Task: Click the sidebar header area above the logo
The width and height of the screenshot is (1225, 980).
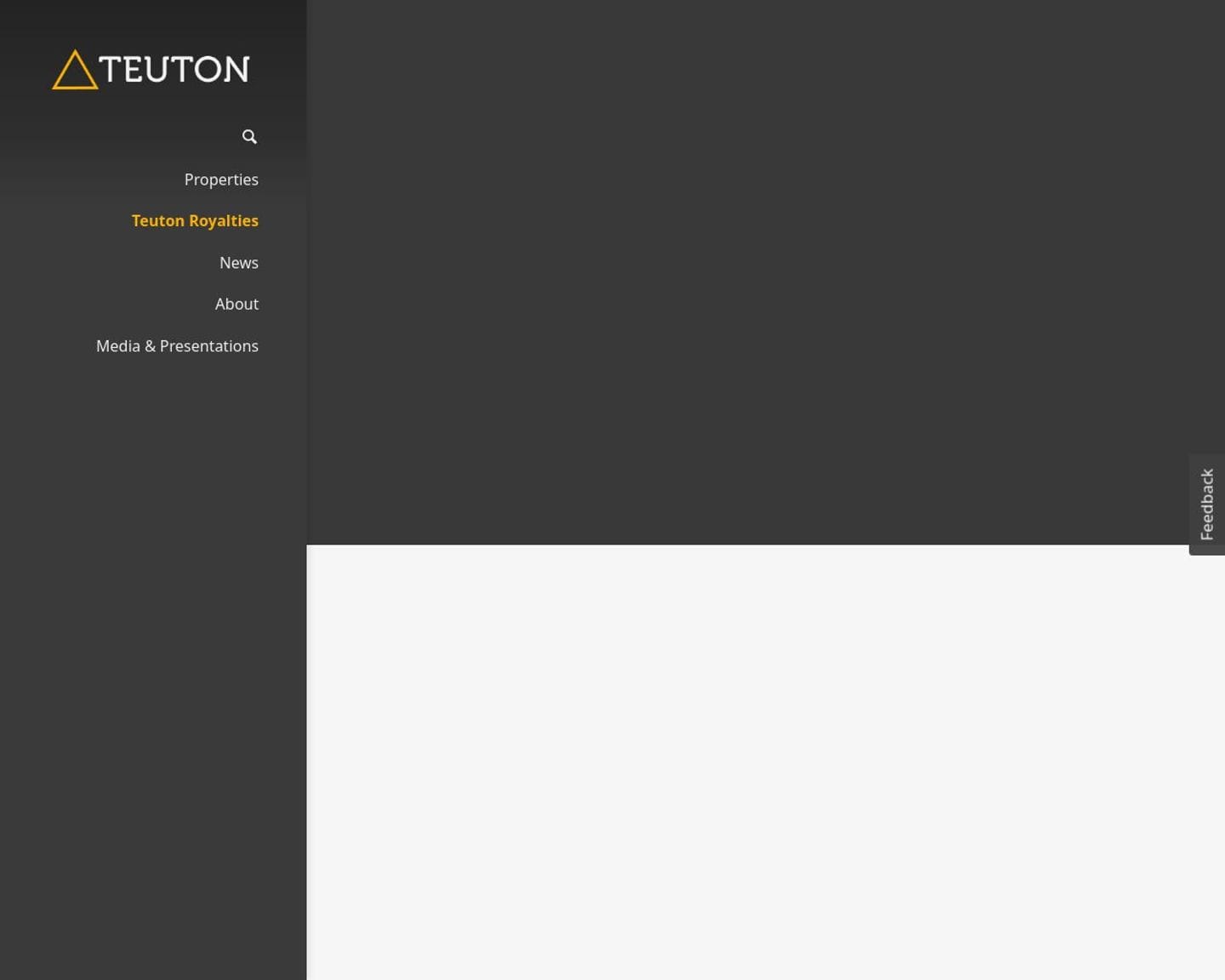Action: coord(153,21)
